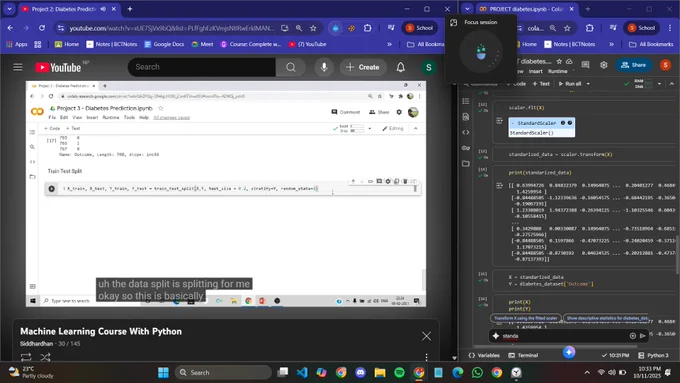The height and width of the screenshot is (383, 680).
Task: Open the Meet bookmark
Action: coord(203,44)
